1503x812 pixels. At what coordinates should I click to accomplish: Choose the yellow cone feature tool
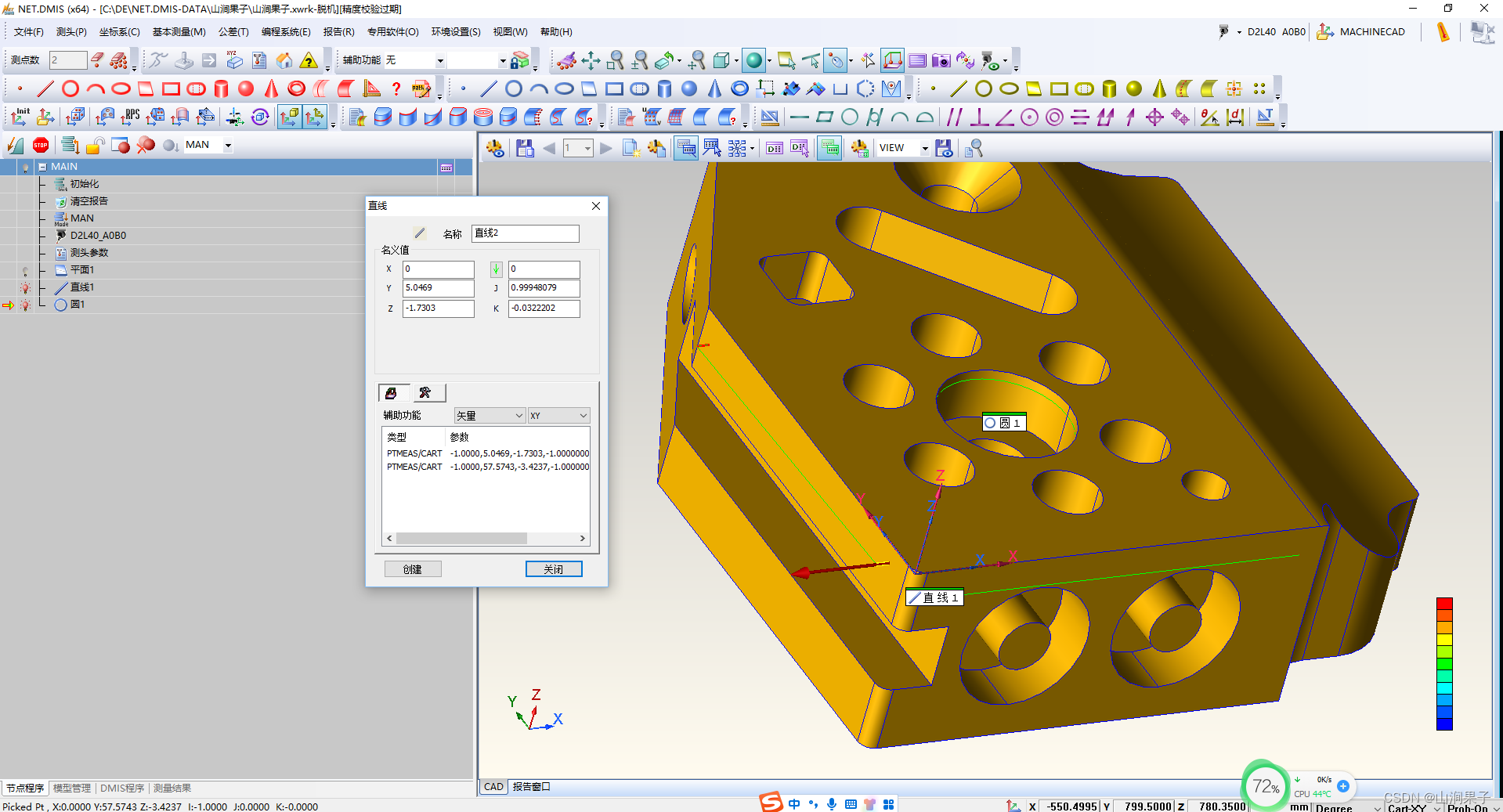coord(1159,88)
